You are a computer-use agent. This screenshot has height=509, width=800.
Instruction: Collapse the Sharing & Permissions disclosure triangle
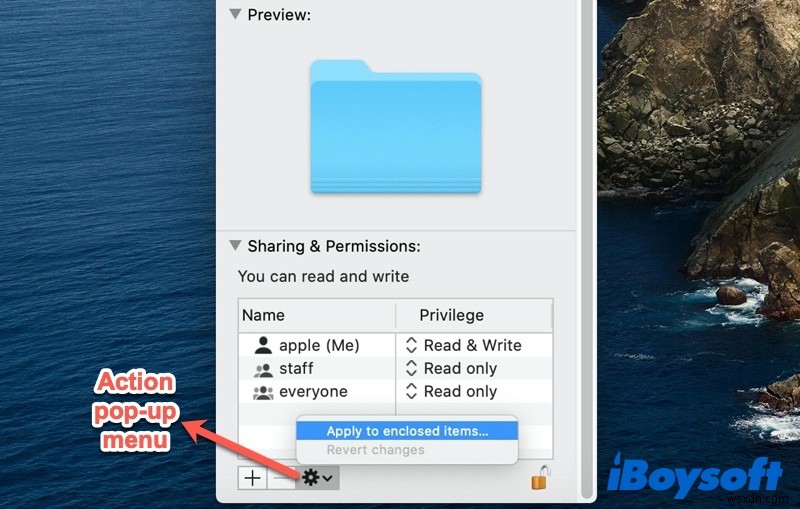pyautogui.click(x=235, y=245)
